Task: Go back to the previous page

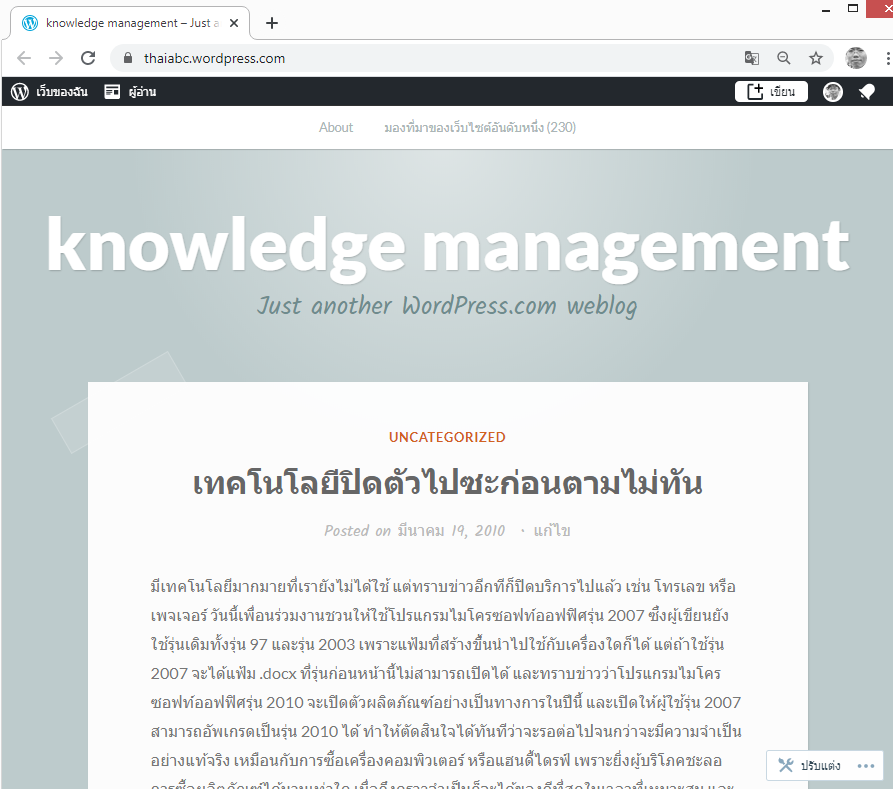Action: [24, 58]
